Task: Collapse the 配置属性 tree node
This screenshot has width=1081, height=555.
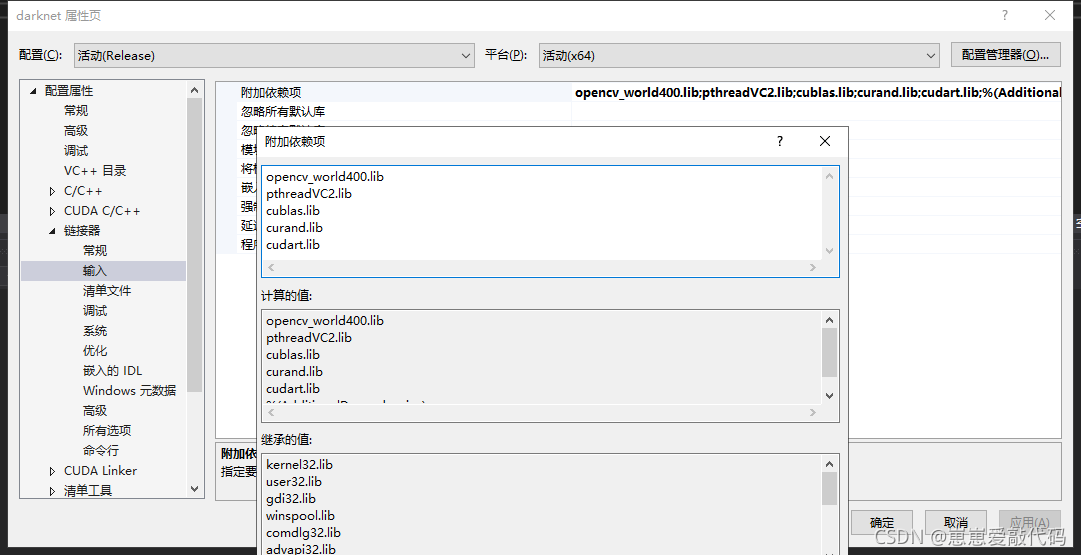Action: click(x=33, y=91)
